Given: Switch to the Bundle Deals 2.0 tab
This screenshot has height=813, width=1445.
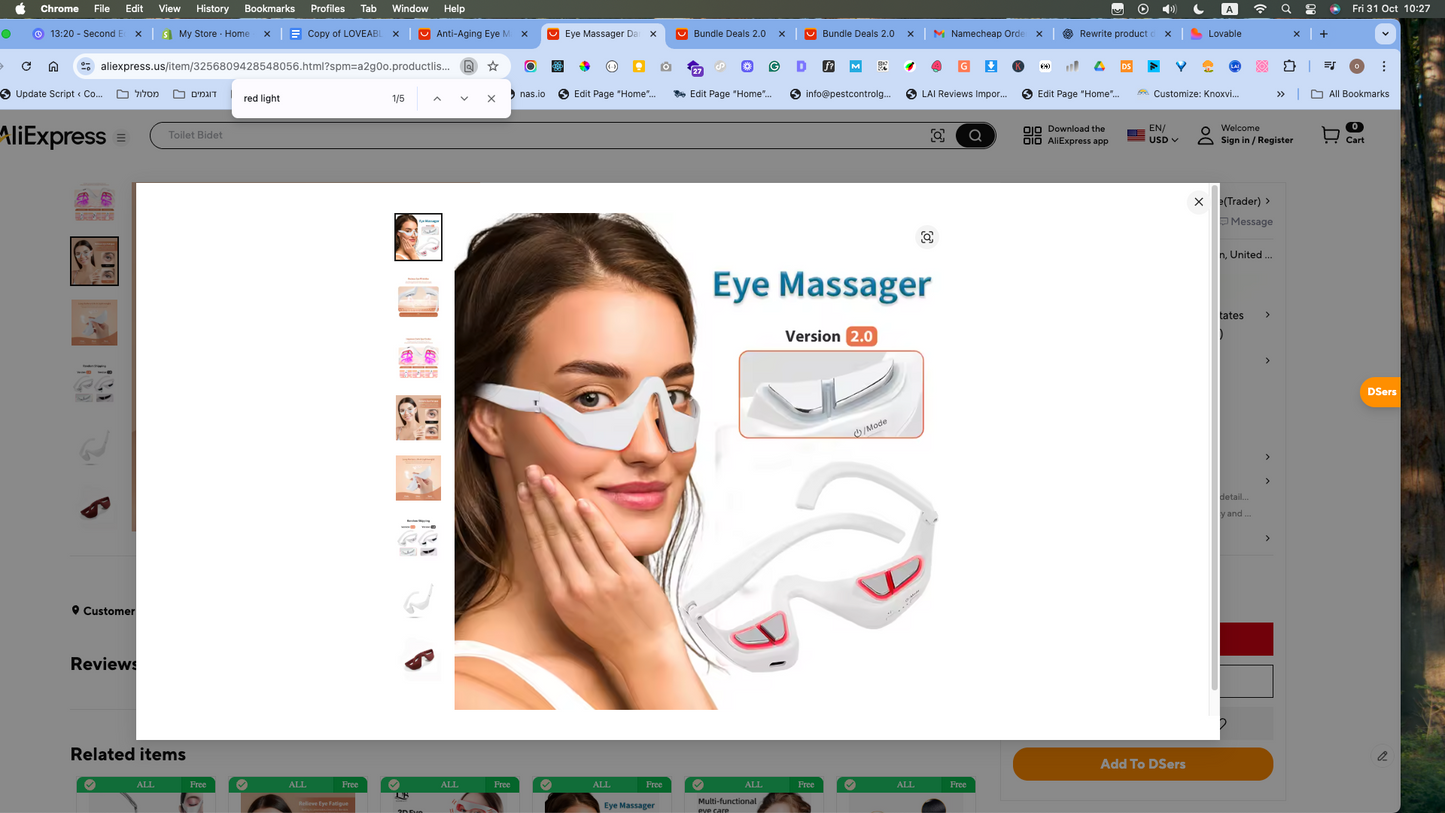Looking at the screenshot, I should pyautogui.click(x=731, y=33).
